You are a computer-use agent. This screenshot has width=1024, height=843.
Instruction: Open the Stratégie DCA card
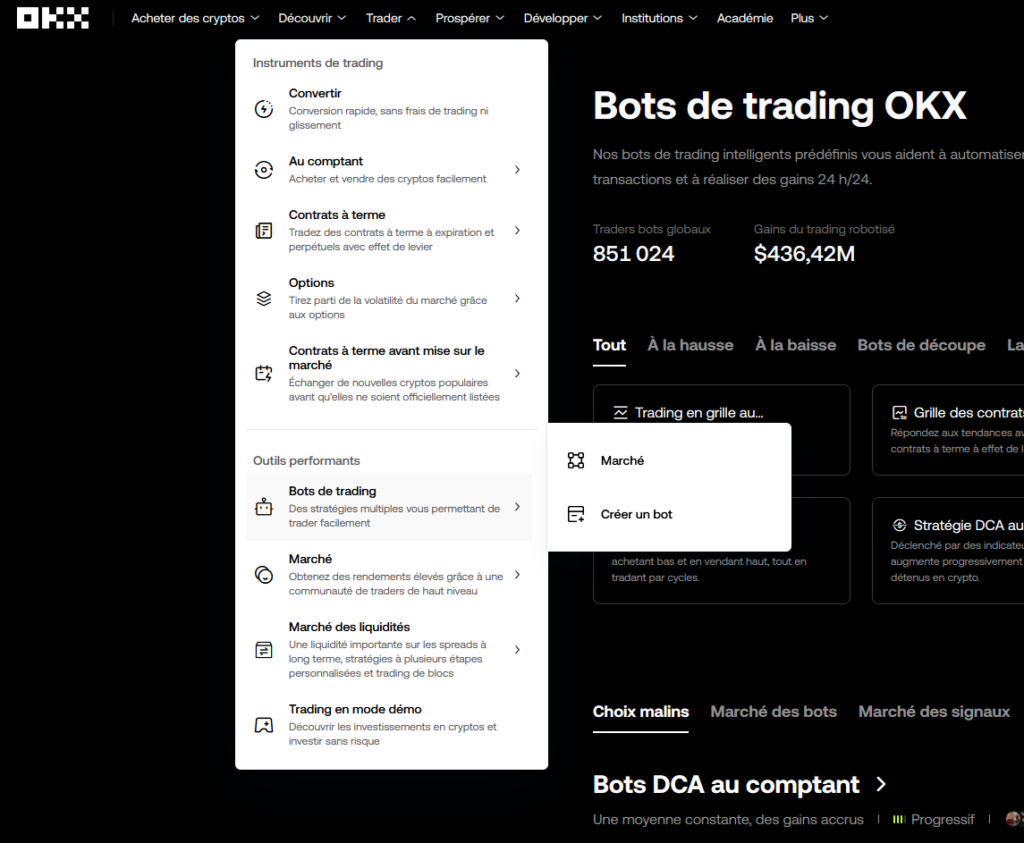[x=948, y=550]
